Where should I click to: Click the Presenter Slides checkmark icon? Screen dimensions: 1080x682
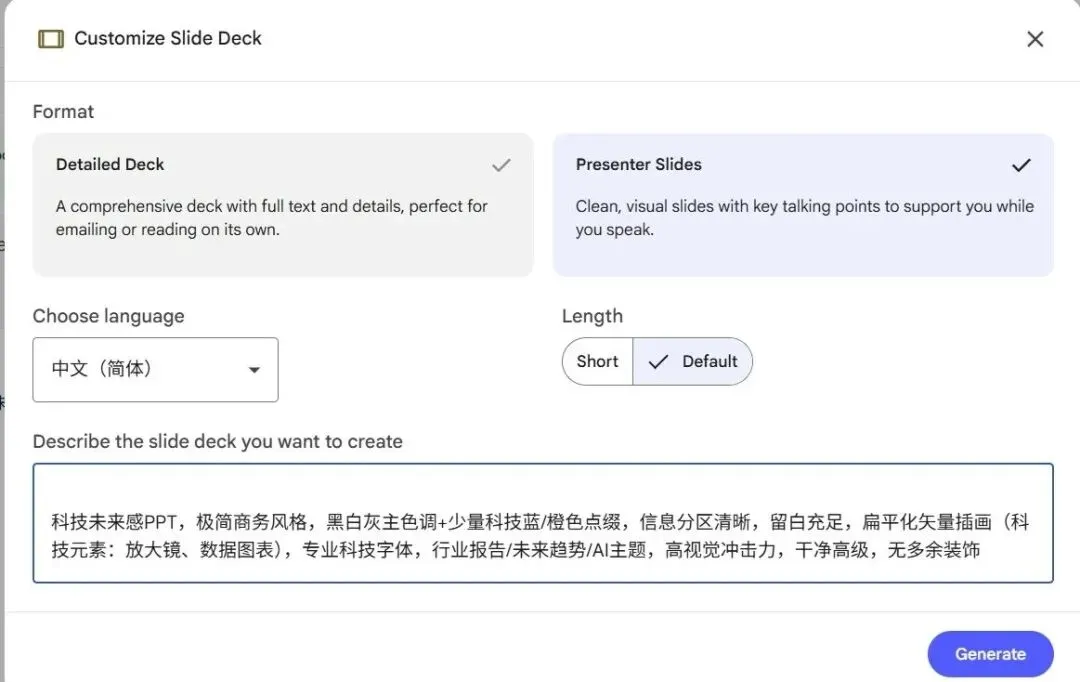tap(1021, 165)
